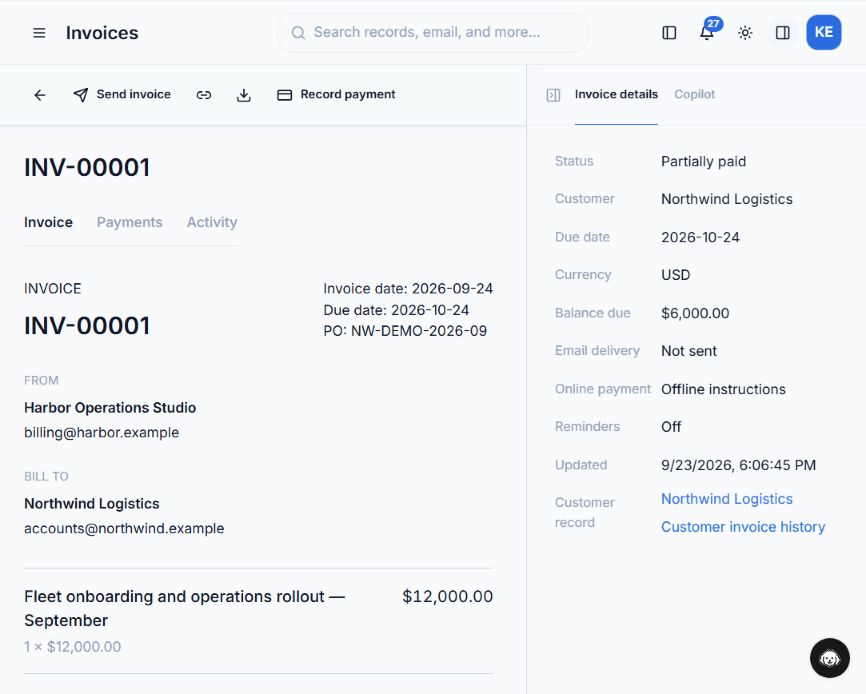The image size is (866, 694).
Task: Open the chat assistant bubble icon
Action: [x=830, y=658]
